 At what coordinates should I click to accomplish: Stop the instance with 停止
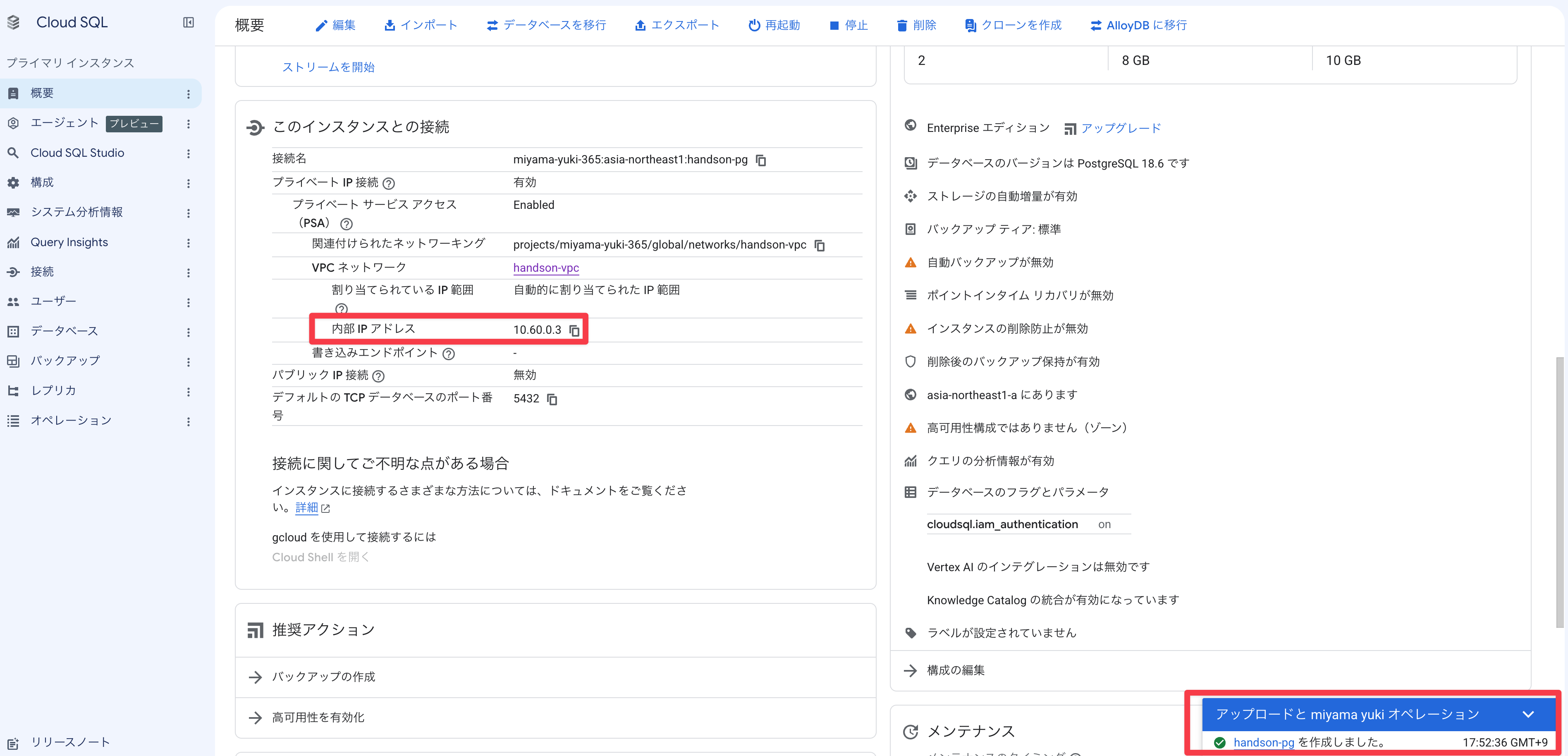coord(849,25)
